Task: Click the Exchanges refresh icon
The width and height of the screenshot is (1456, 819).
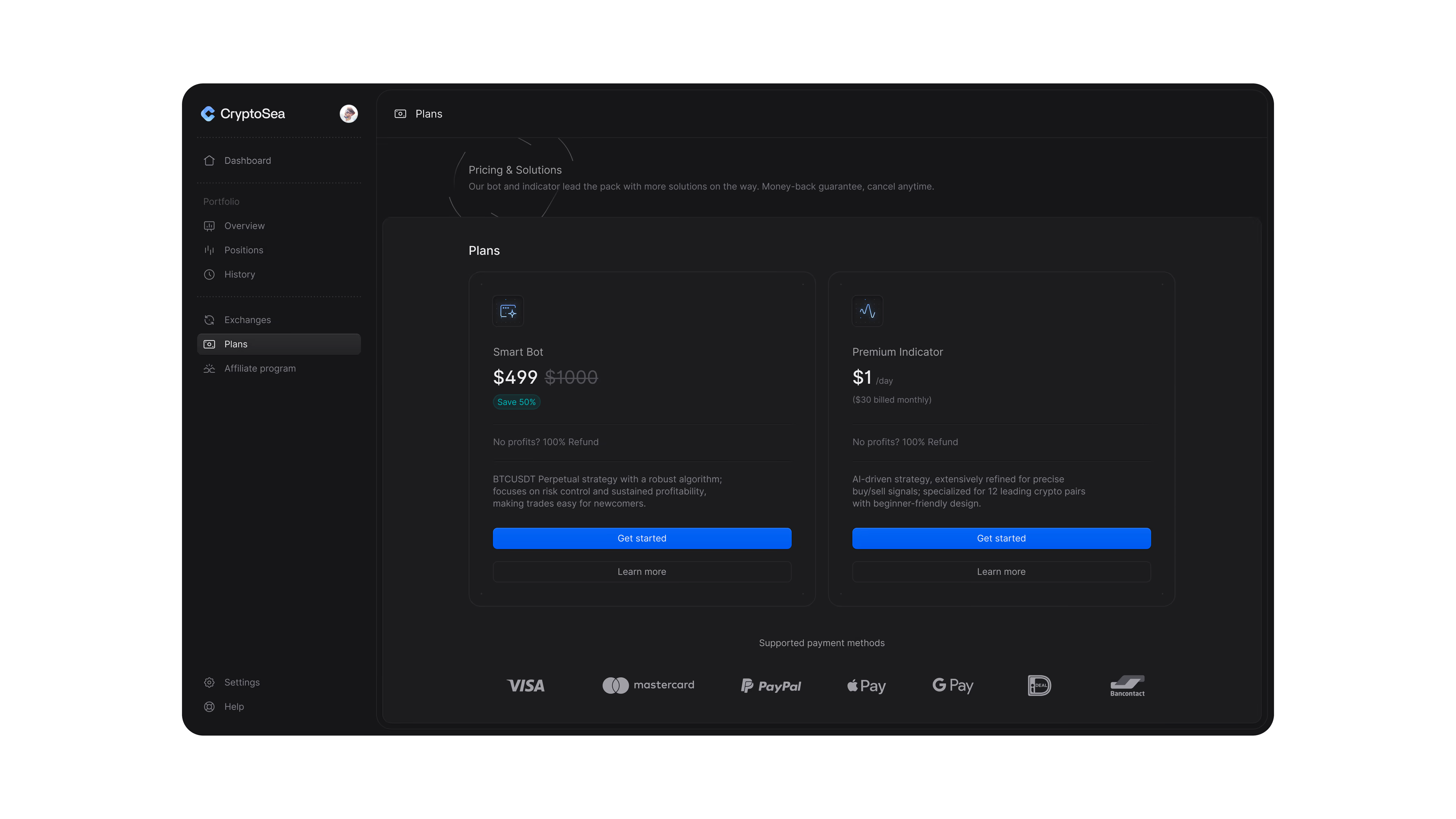Action: pyautogui.click(x=209, y=320)
